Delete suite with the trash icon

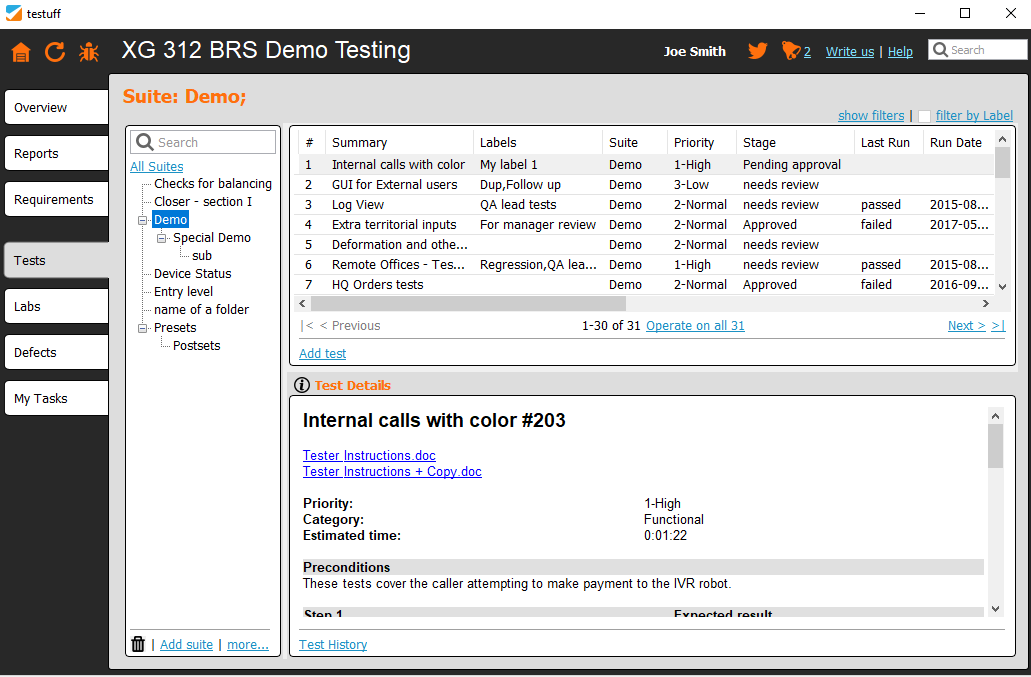tap(137, 644)
